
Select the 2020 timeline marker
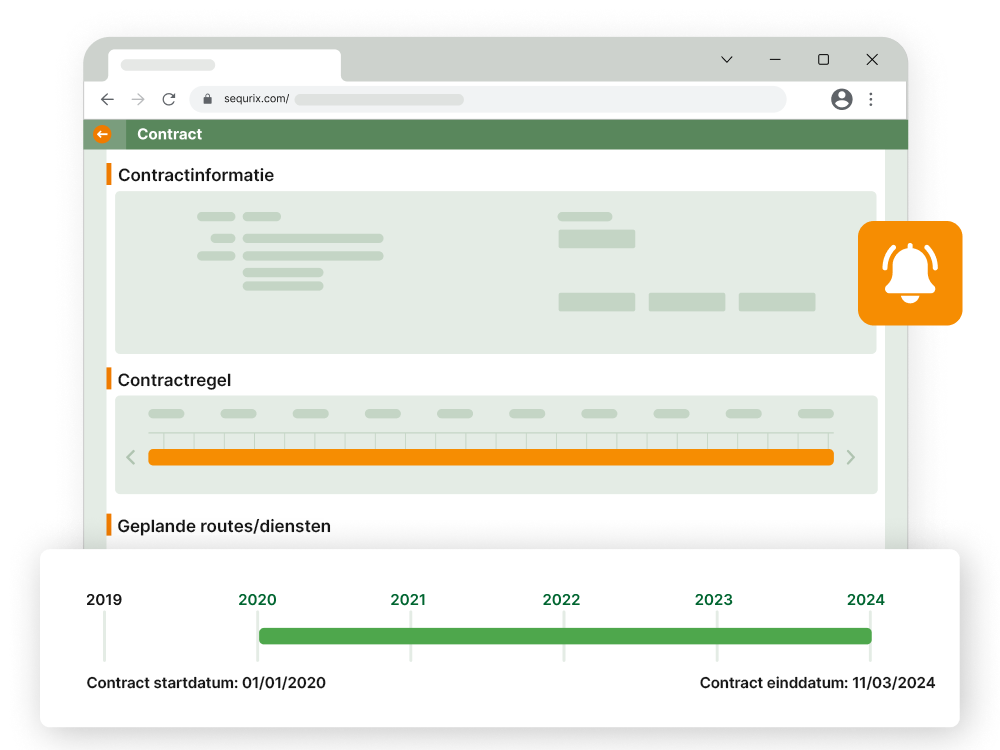[257, 599]
